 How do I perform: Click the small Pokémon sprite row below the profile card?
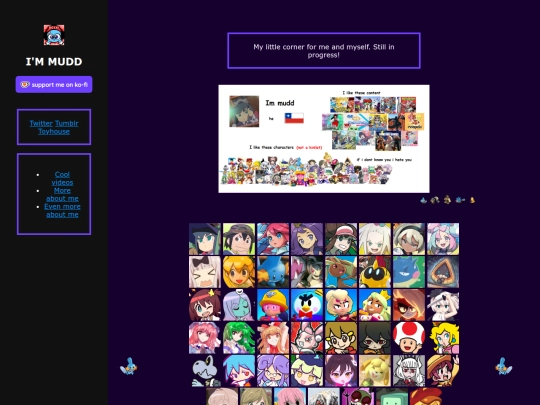point(447,200)
